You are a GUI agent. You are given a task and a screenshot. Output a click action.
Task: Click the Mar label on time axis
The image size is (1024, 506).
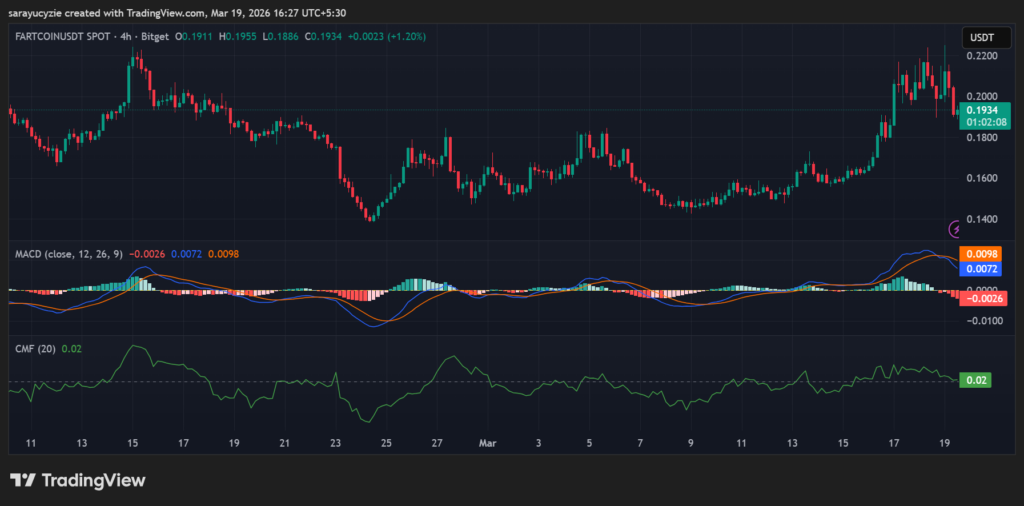488,441
